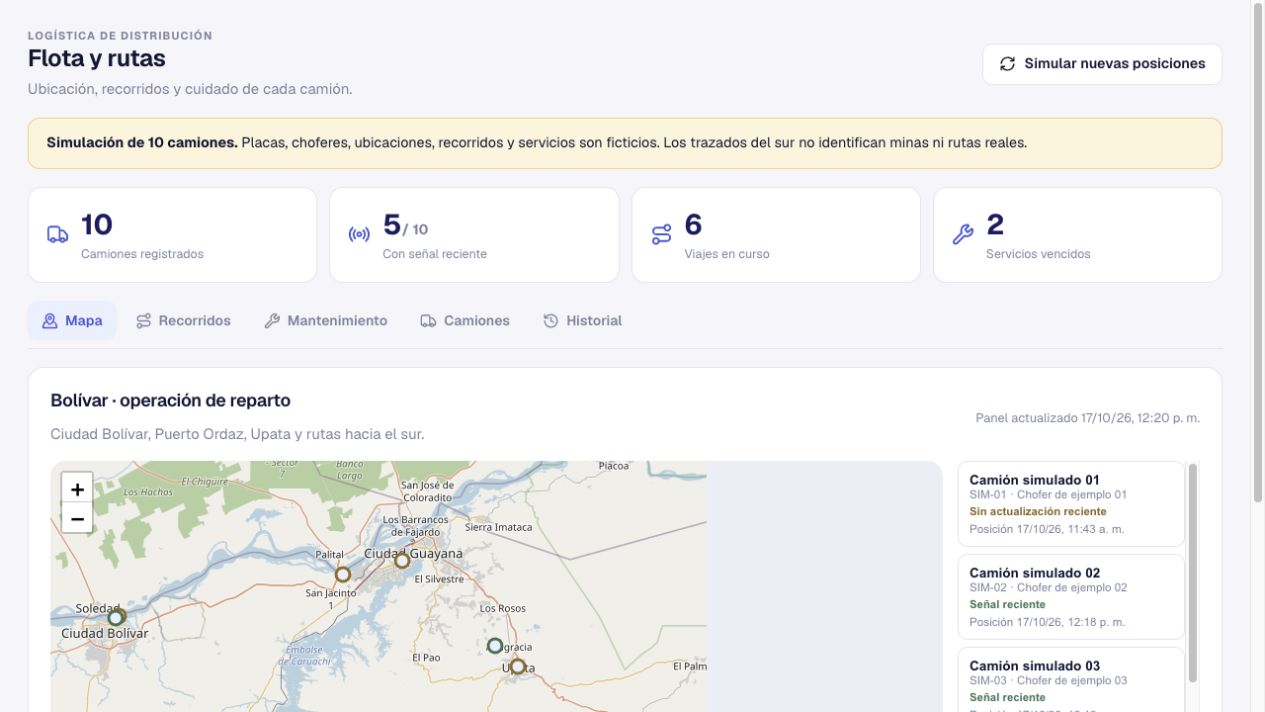View the Historial tab
This screenshot has width=1265, height=712.
tap(583, 321)
